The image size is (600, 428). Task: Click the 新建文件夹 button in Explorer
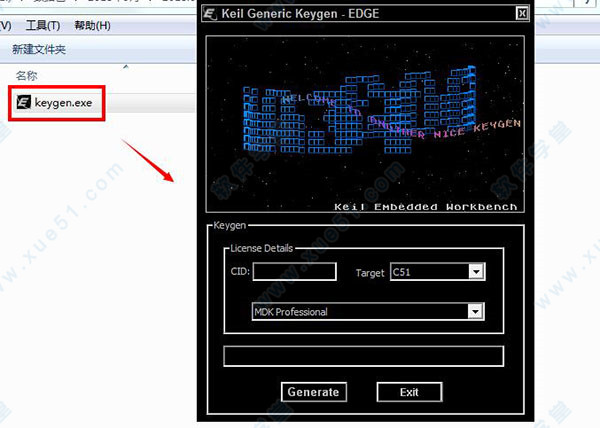tap(39, 49)
